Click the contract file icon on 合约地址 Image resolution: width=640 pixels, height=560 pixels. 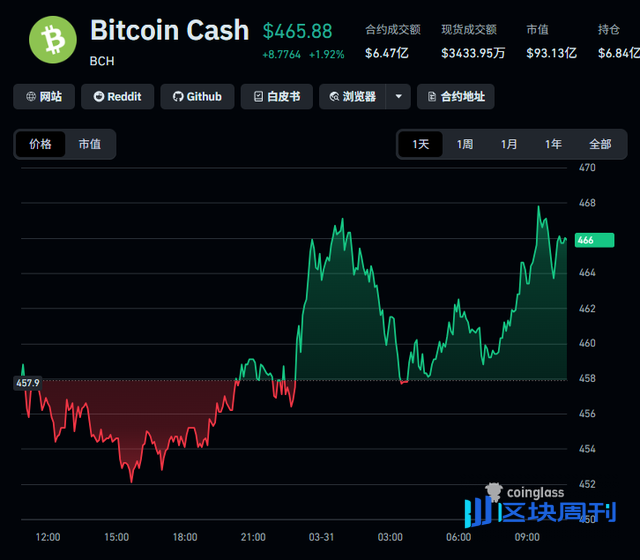pyautogui.click(x=432, y=97)
